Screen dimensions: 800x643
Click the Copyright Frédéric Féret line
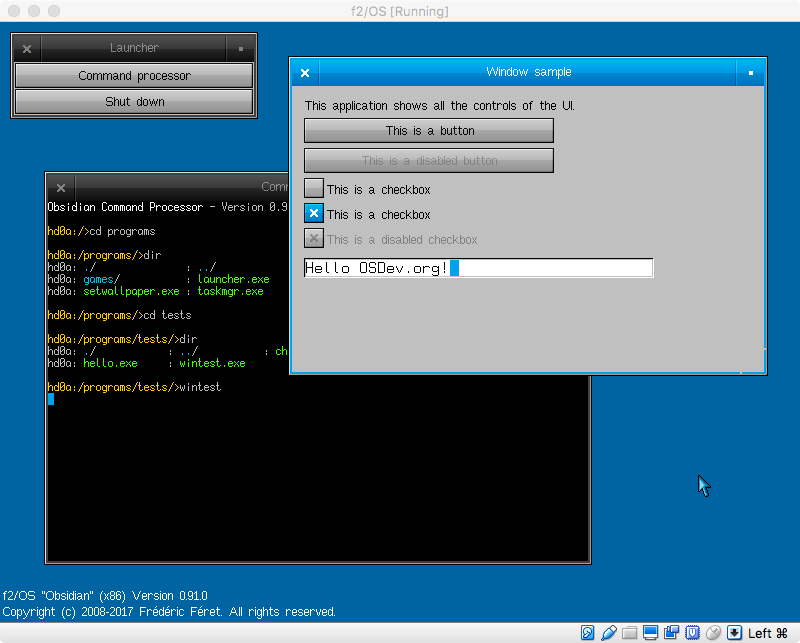pos(169,612)
